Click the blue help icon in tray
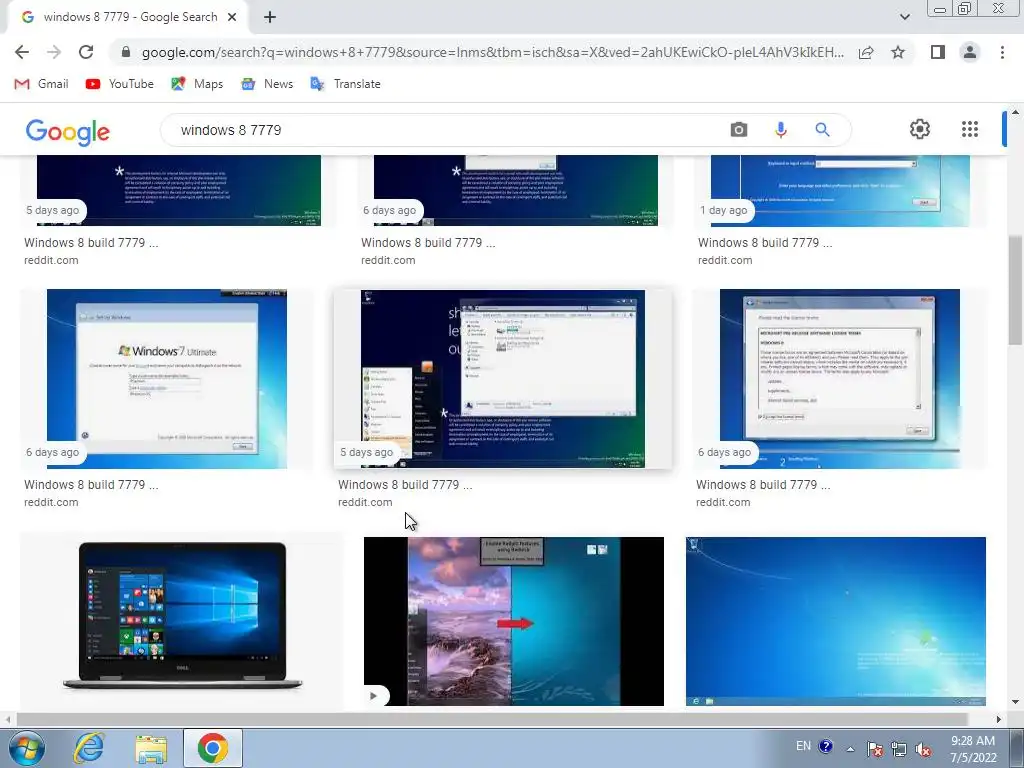1024x768 pixels. coord(825,746)
